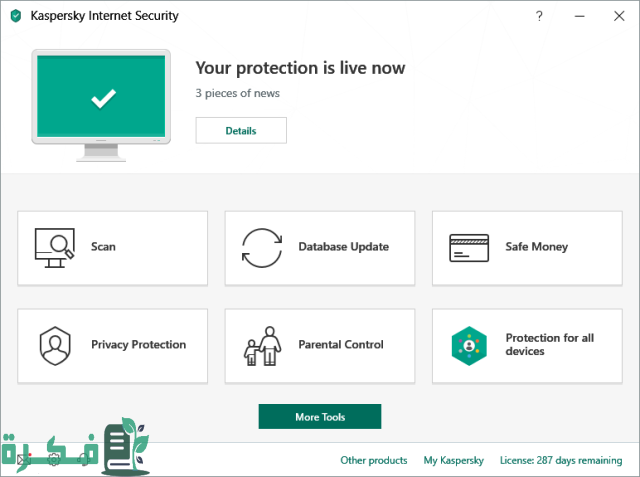The width and height of the screenshot is (640, 477).
Task: Click the 3 pieces of news text
Action: [x=237, y=93]
